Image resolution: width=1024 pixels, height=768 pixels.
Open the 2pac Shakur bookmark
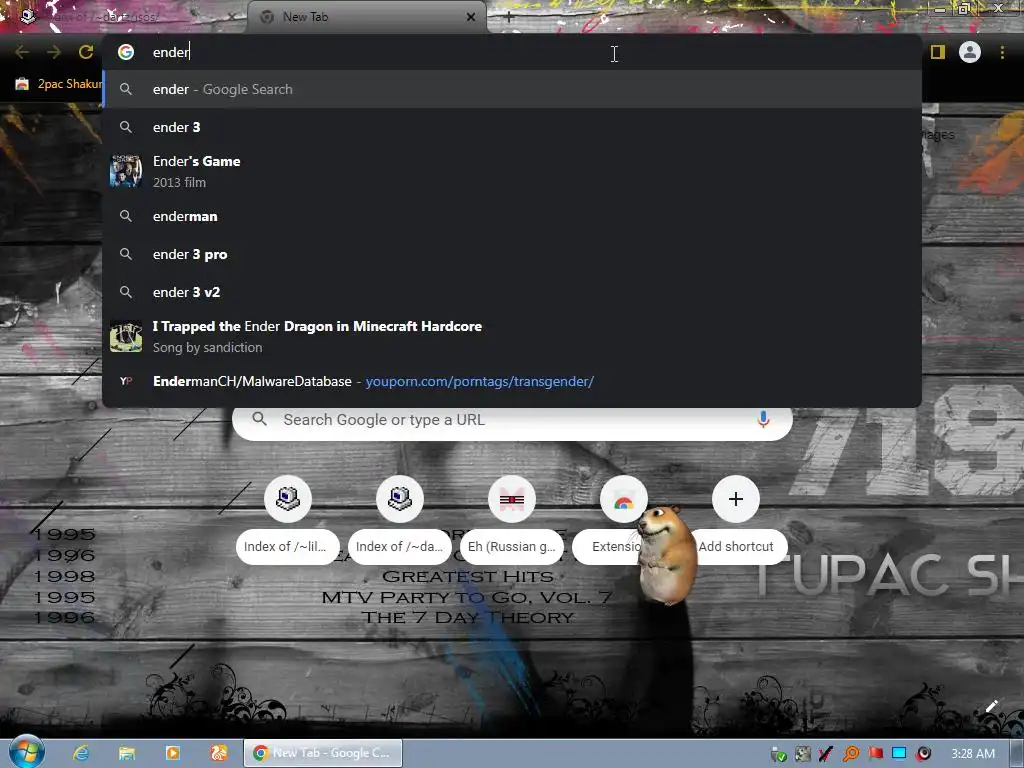click(x=59, y=84)
